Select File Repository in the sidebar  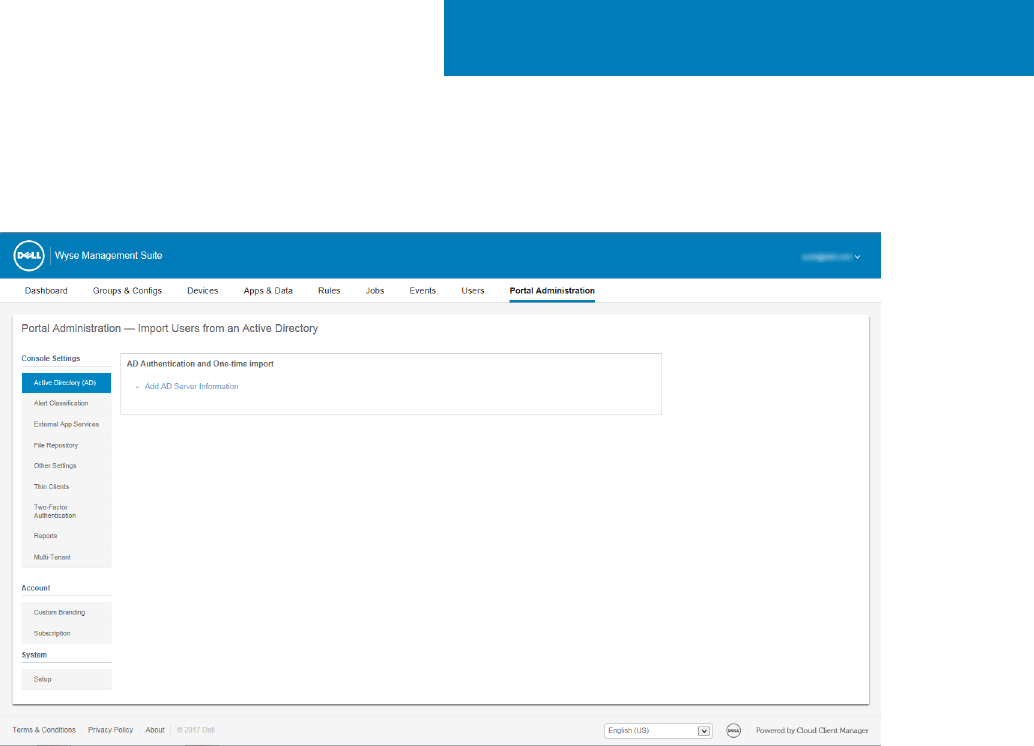(x=66, y=445)
